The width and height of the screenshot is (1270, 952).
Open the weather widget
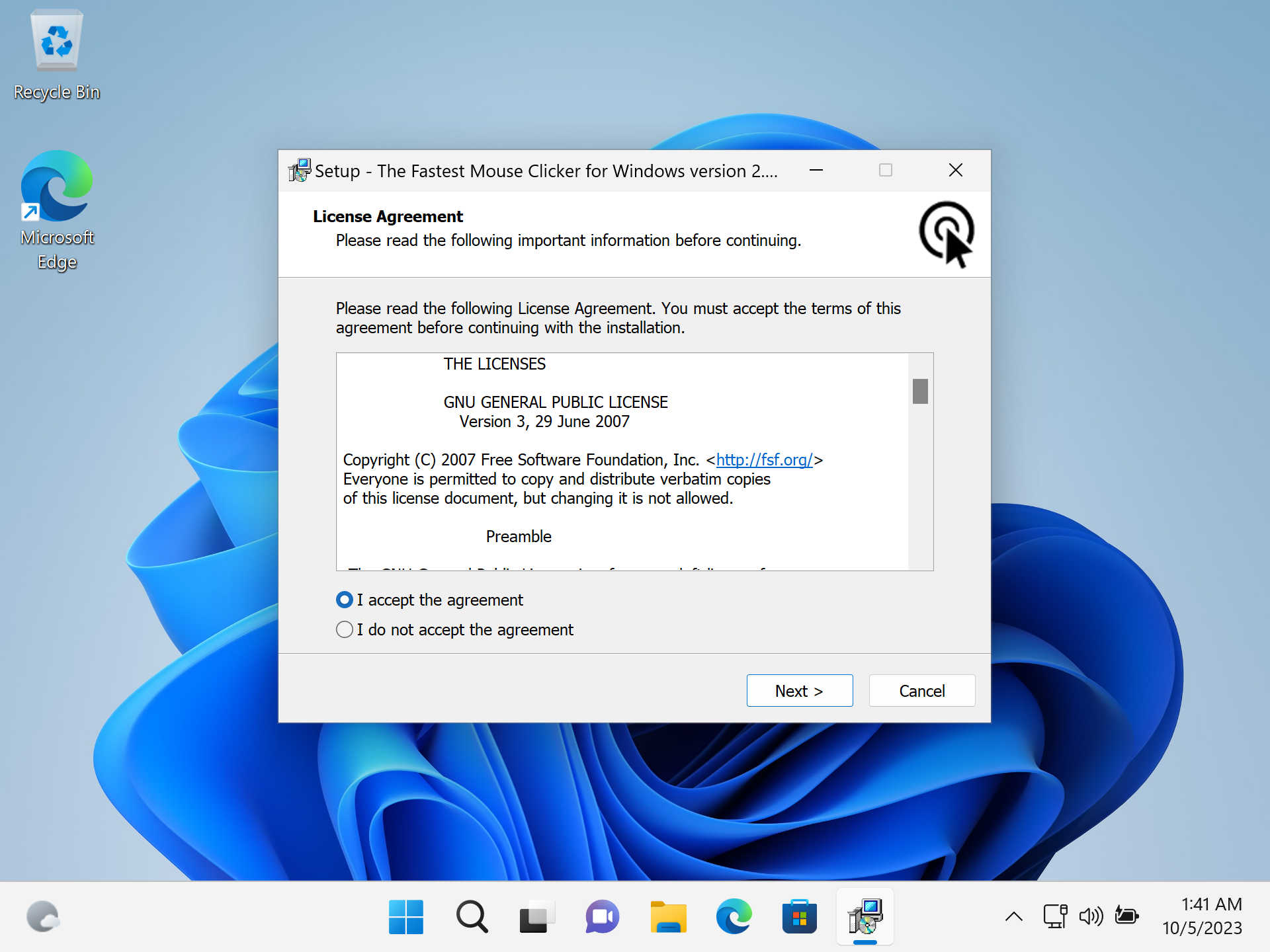point(42,917)
